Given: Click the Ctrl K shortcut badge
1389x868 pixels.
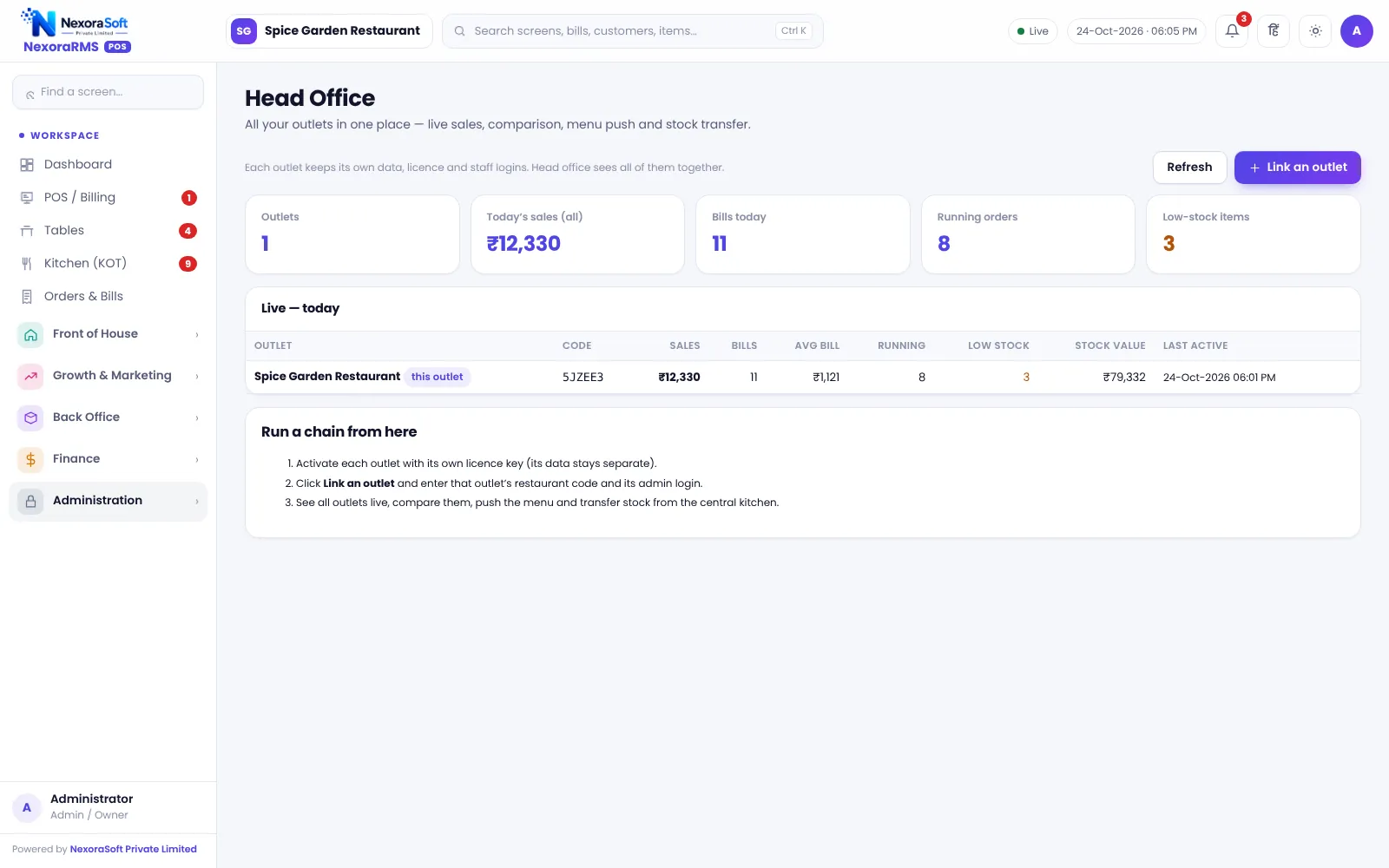Looking at the screenshot, I should (793, 31).
